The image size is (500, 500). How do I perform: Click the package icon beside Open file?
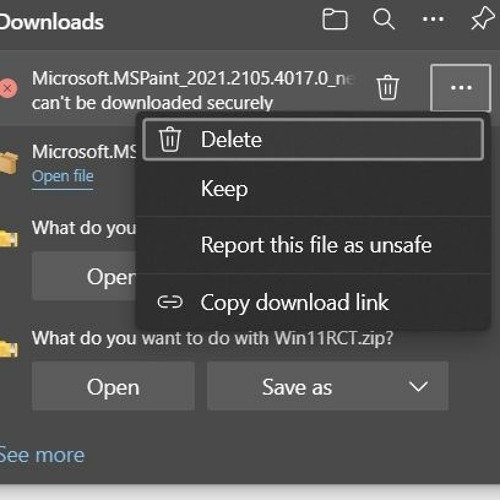(9, 162)
